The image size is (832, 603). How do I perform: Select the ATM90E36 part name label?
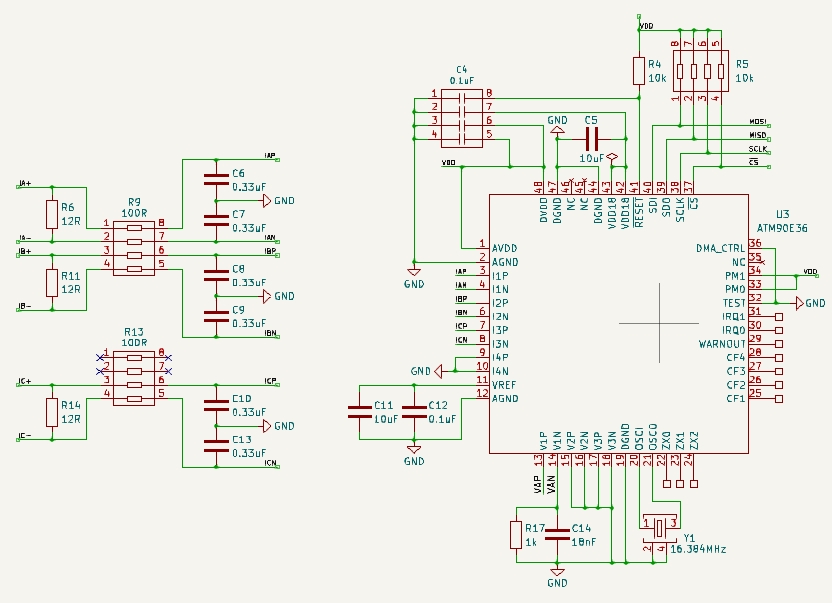tap(782, 228)
